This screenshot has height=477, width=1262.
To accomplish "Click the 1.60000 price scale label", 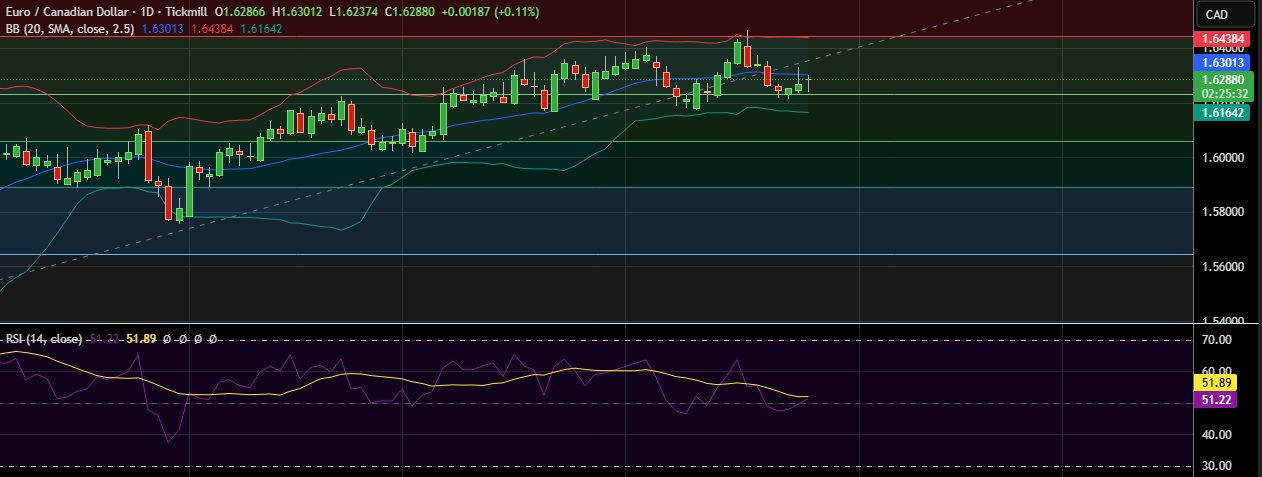I will coord(1223,158).
